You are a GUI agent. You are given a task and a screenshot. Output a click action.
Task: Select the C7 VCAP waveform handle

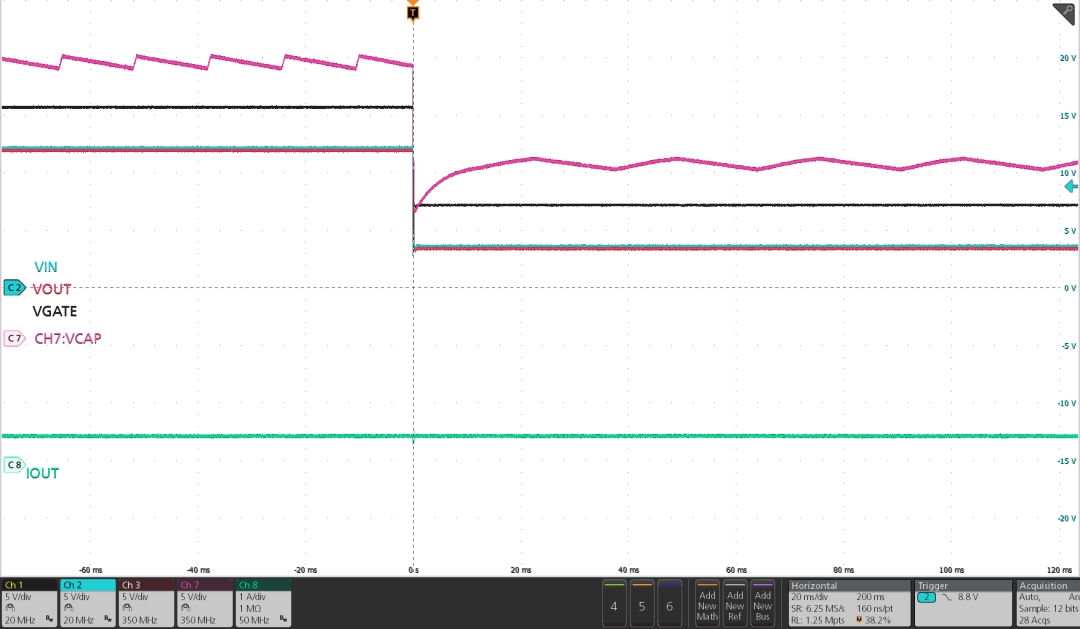tap(14, 338)
